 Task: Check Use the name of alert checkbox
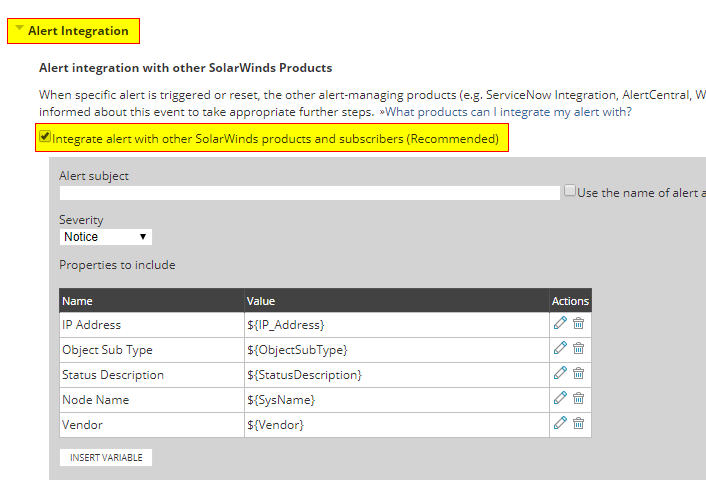click(x=569, y=191)
